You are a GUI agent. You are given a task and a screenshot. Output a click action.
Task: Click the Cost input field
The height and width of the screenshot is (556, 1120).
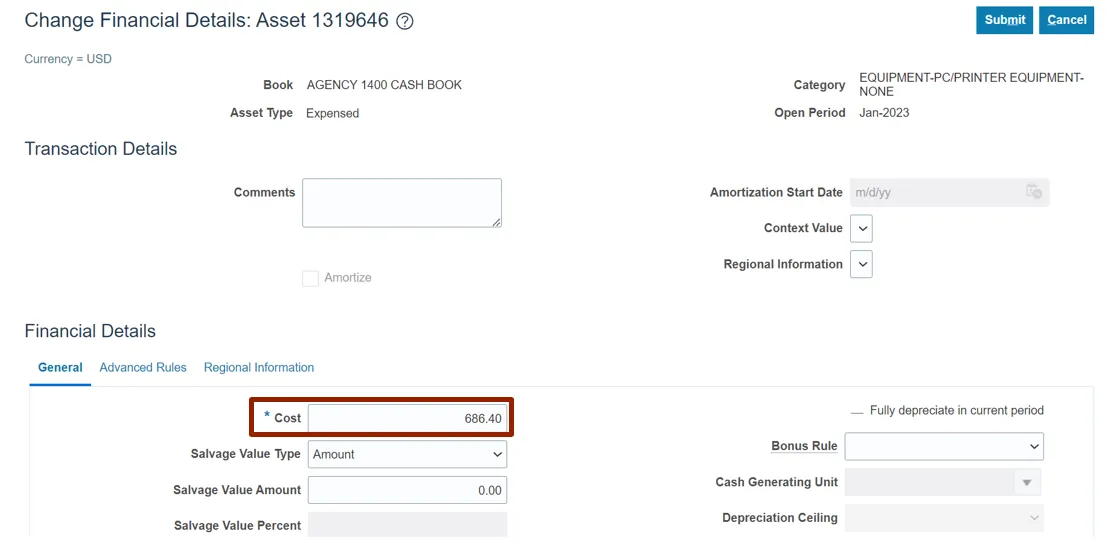point(407,418)
